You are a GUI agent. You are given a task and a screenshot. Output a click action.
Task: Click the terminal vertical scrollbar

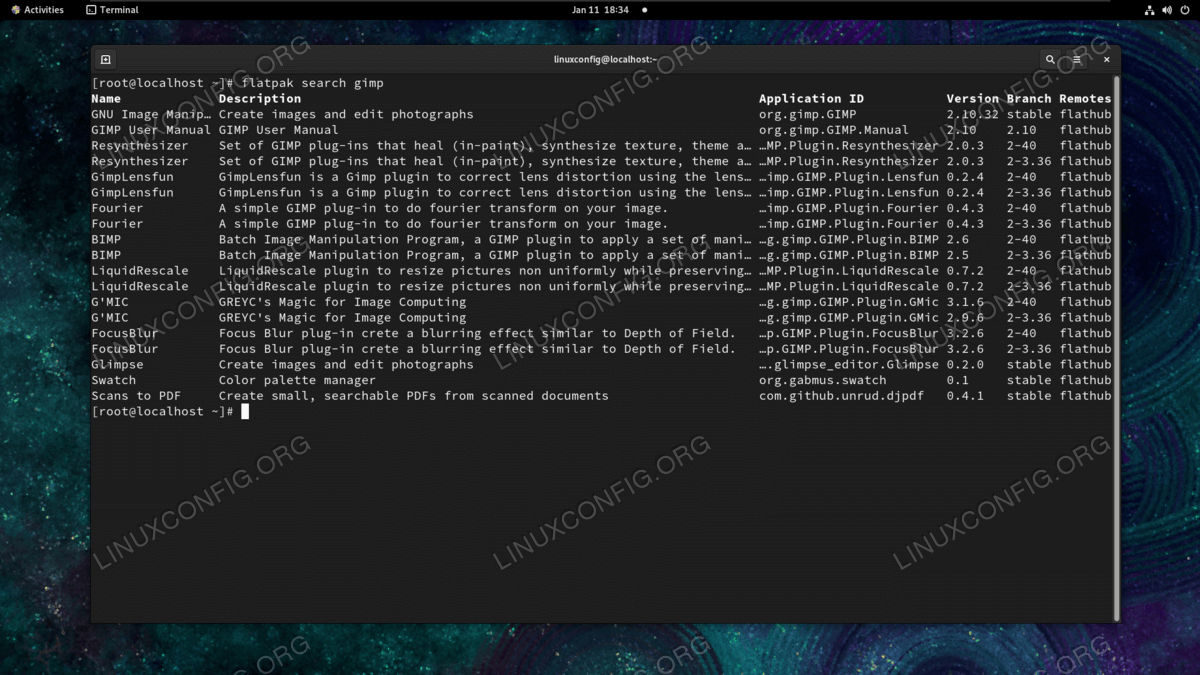point(1117,349)
